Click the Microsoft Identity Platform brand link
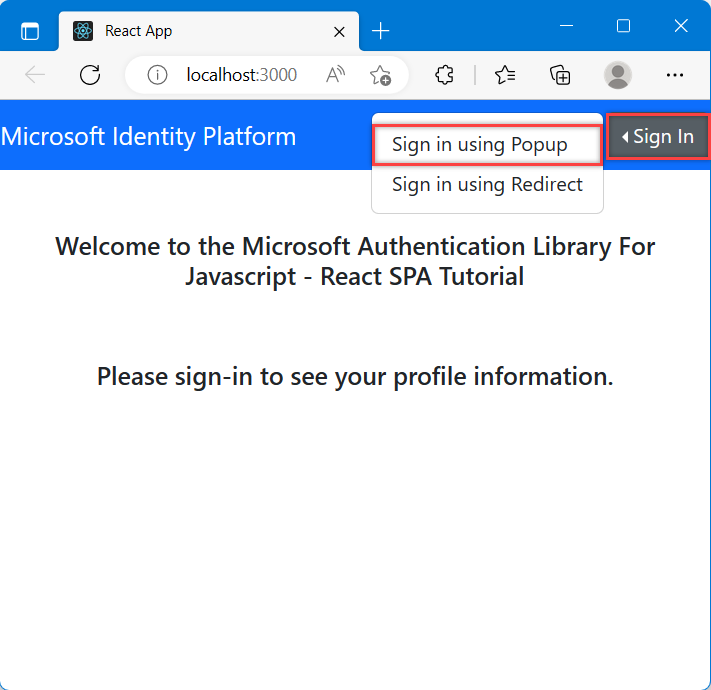The width and height of the screenshot is (711, 690). (148, 136)
